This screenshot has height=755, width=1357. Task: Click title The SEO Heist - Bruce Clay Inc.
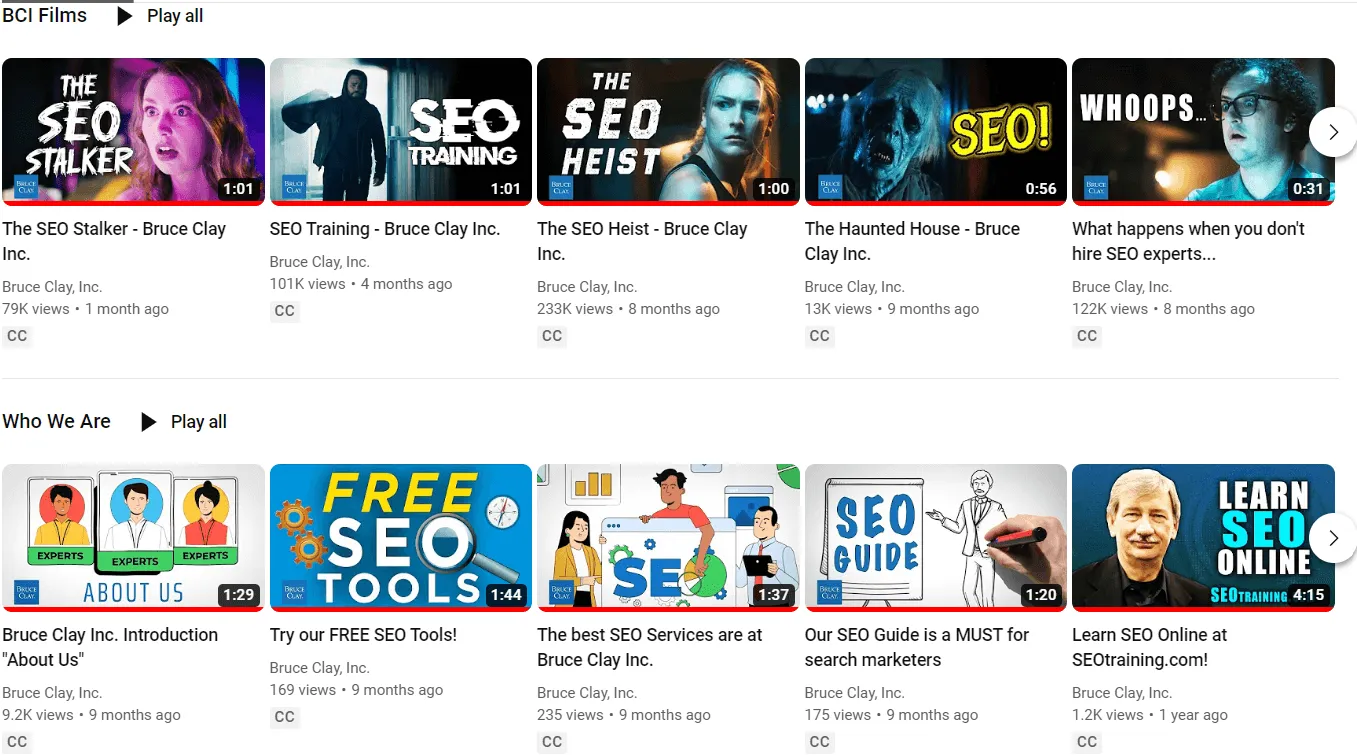642,241
